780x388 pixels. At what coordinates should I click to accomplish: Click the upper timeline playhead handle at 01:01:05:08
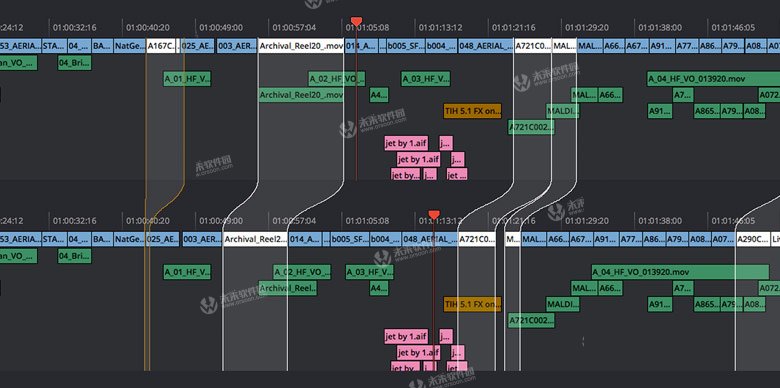[x=356, y=21]
